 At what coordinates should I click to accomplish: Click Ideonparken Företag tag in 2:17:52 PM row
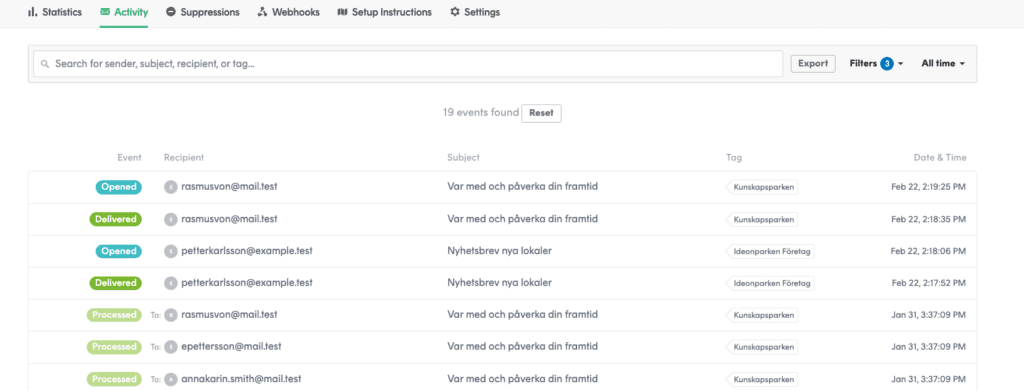[x=771, y=283]
